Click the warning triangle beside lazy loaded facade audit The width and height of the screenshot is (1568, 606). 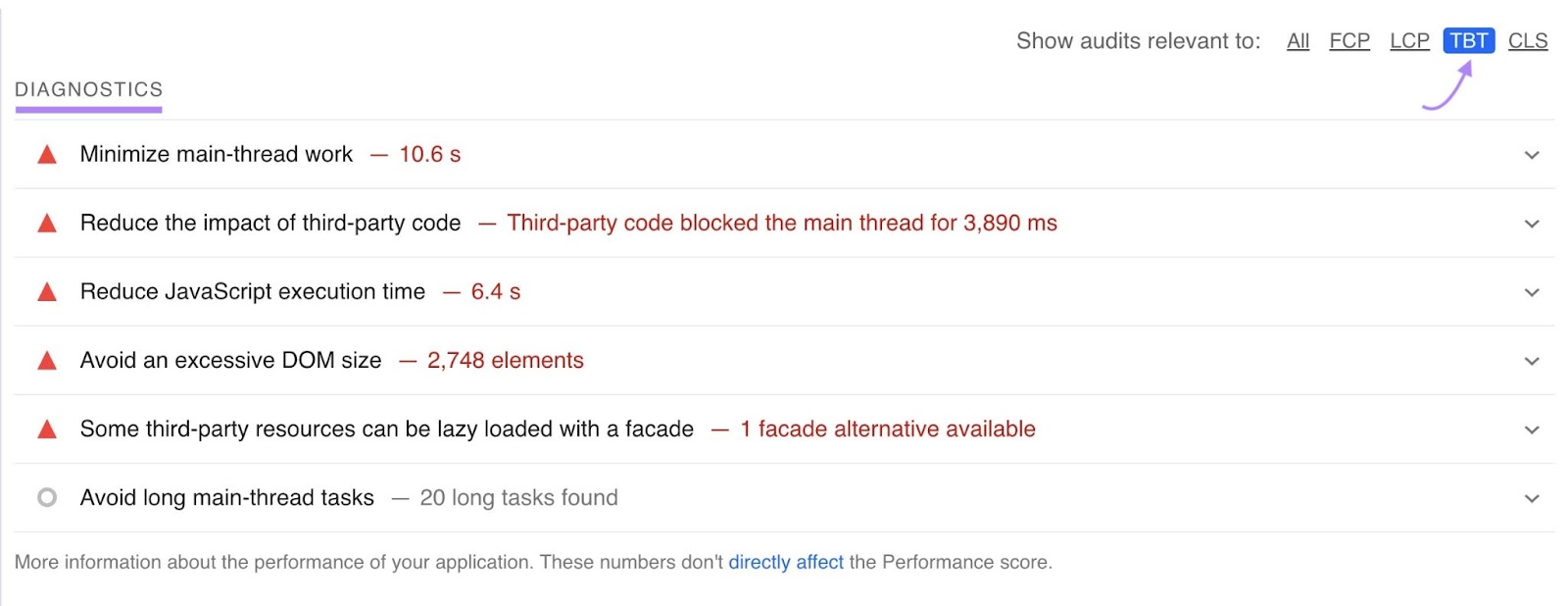[x=46, y=429]
